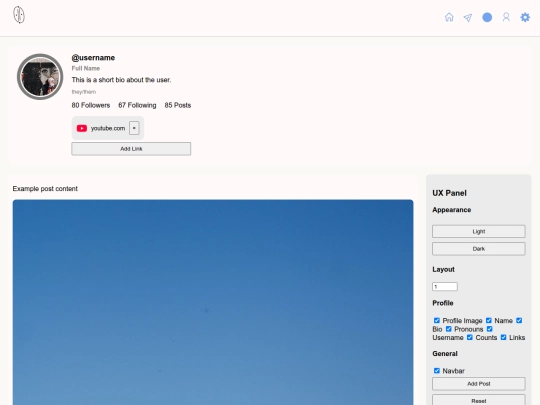Viewport: 540px width, 405px height.
Task: Toggle the Username checkbox after the Pronouns label
Action: pos(489,329)
